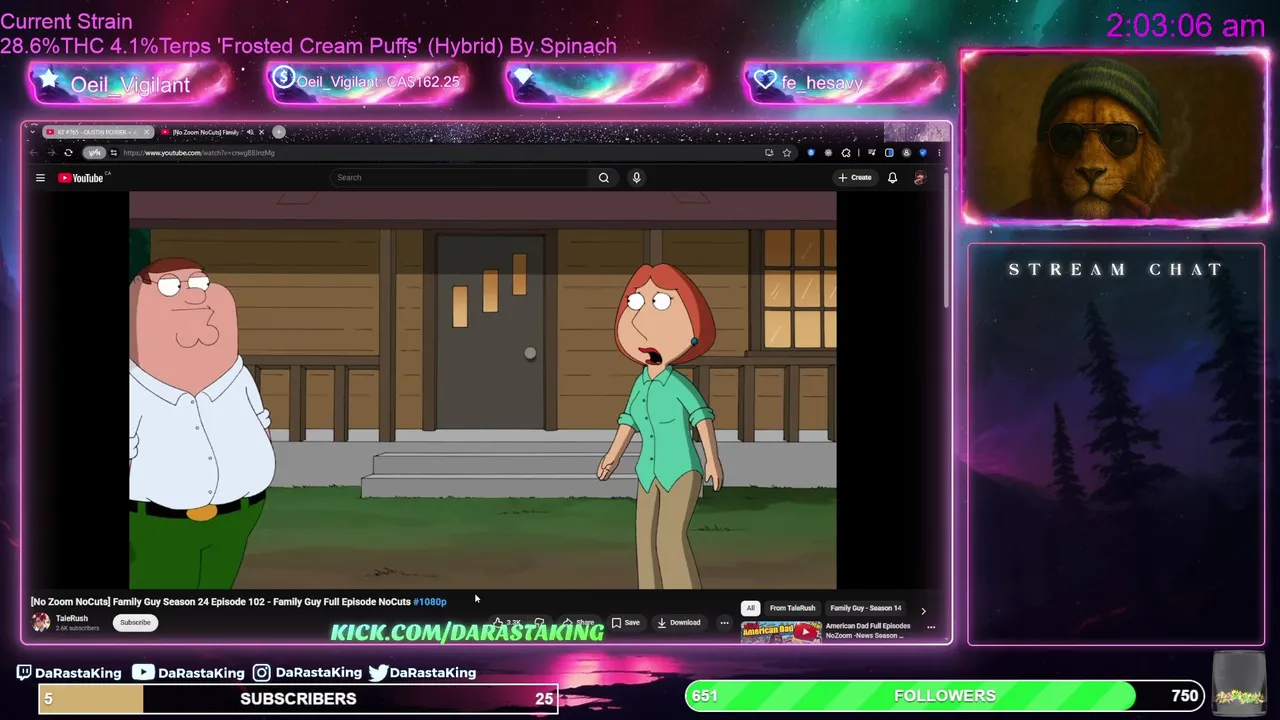Switch to the first browser tab
1280x720 pixels.
[x=99, y=132]
